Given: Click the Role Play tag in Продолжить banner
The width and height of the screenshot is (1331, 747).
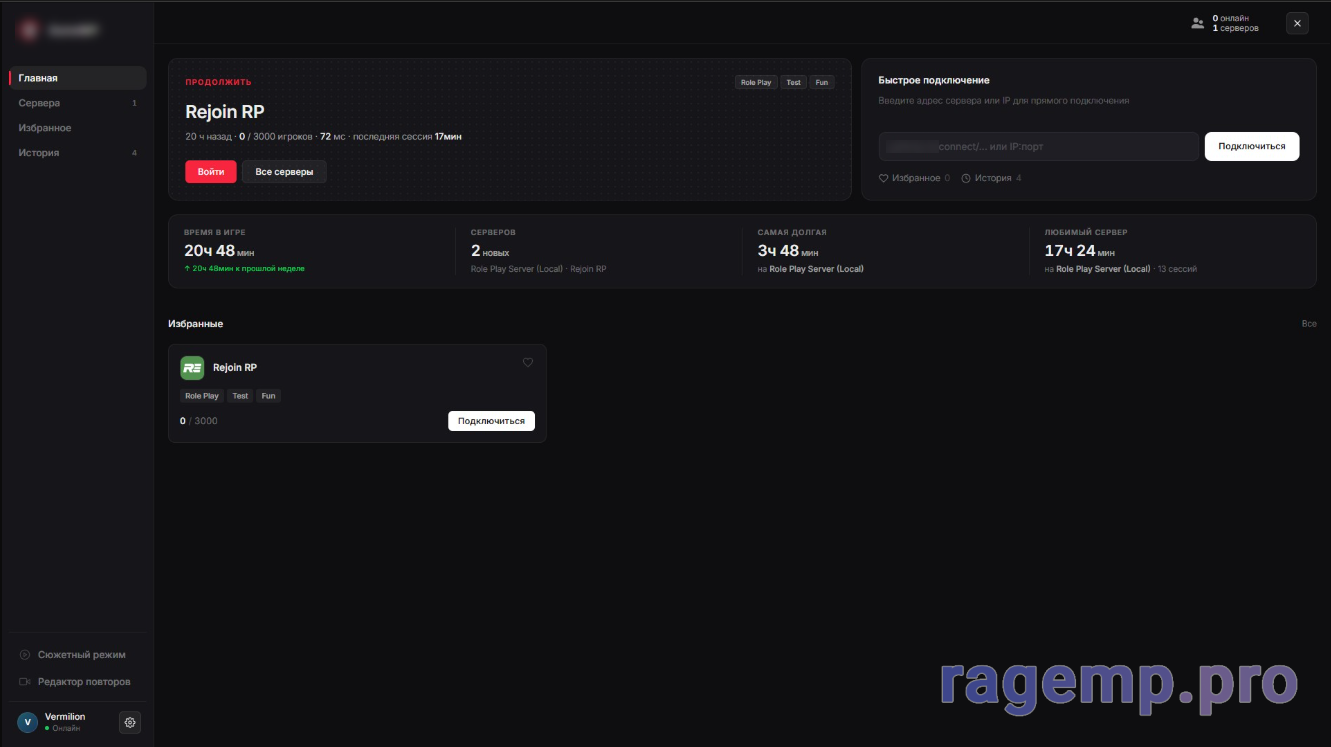Looking at the screenshot, I should [756, 82].
